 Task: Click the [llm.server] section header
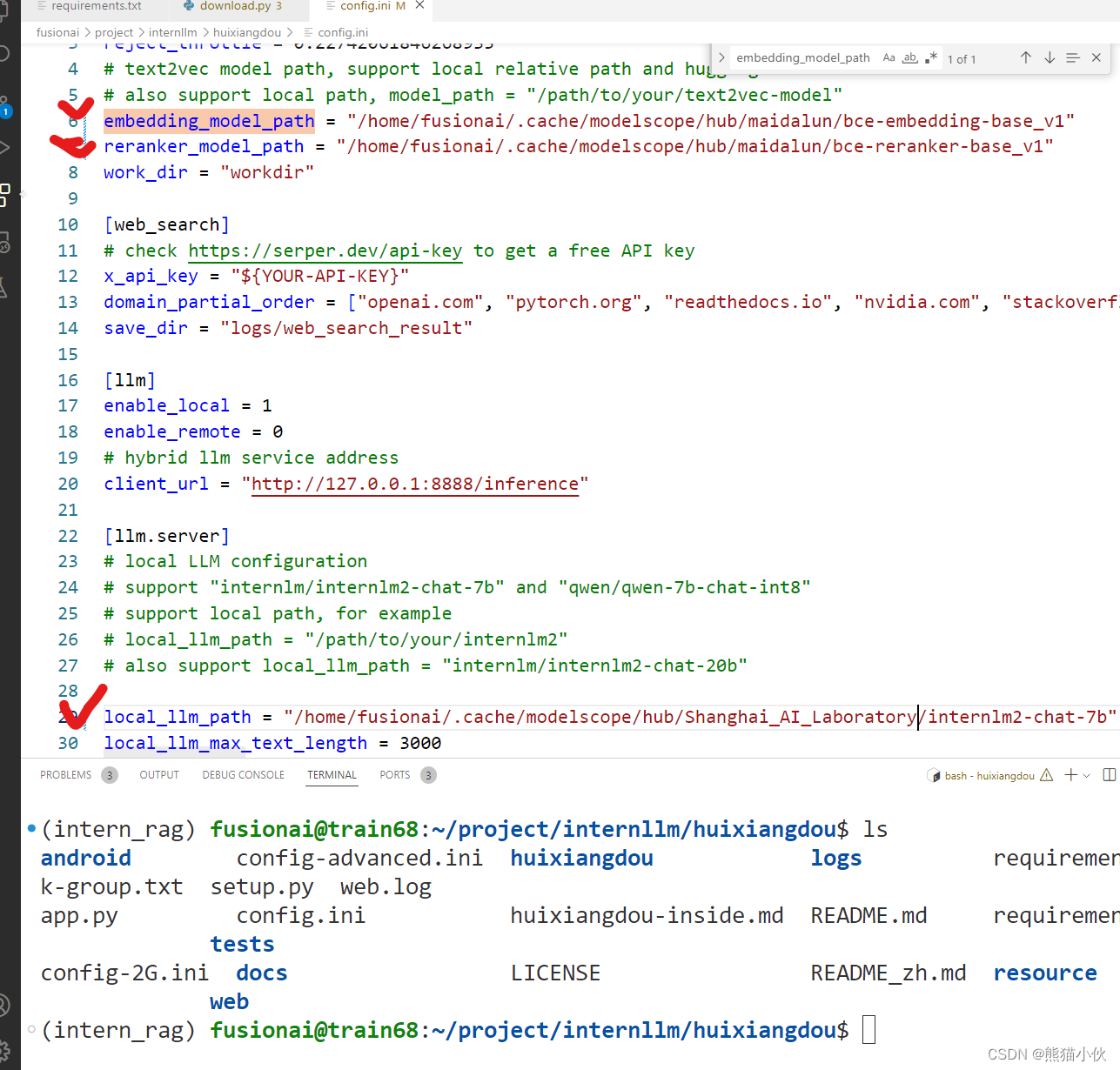[x=166, y=536]
